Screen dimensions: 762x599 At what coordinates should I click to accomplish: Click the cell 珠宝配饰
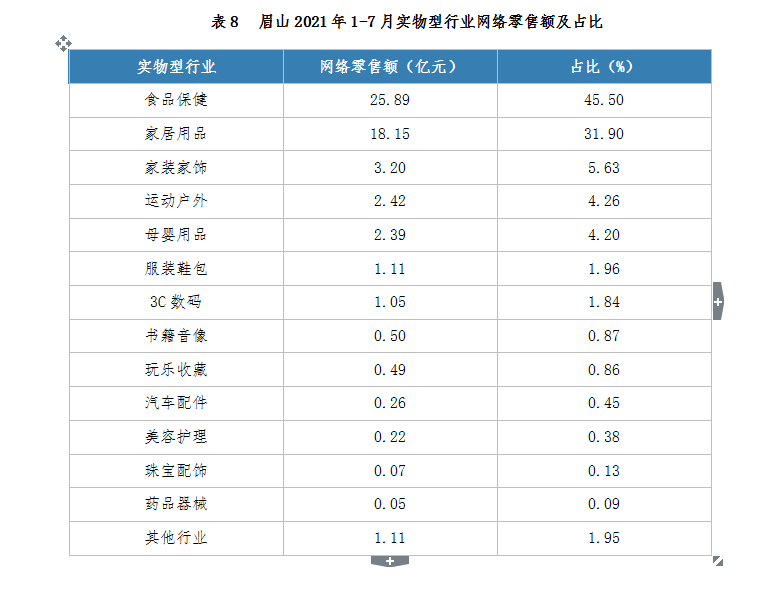pos(176,471)
